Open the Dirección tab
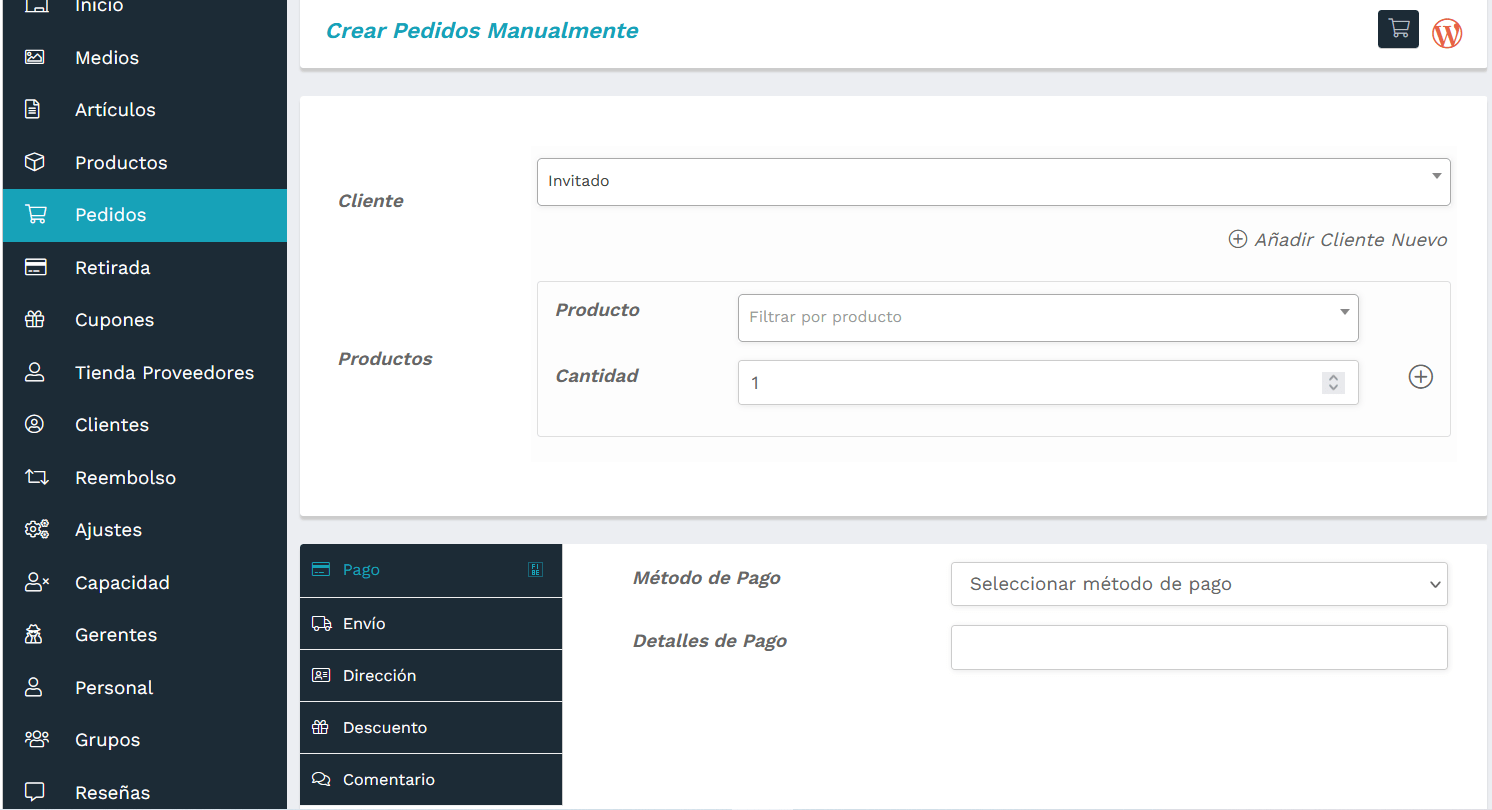 pyautogui.click(x=430, y=675)
